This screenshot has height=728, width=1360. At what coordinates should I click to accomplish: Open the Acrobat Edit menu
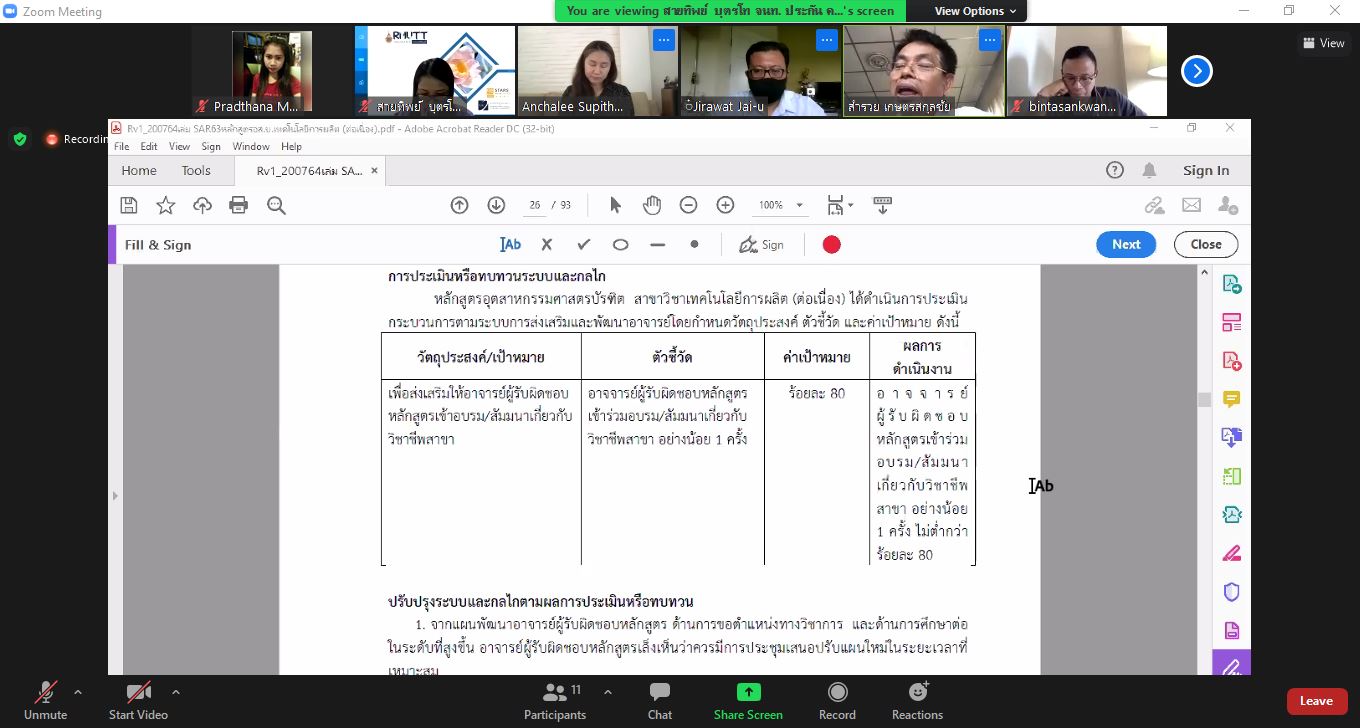149,146
